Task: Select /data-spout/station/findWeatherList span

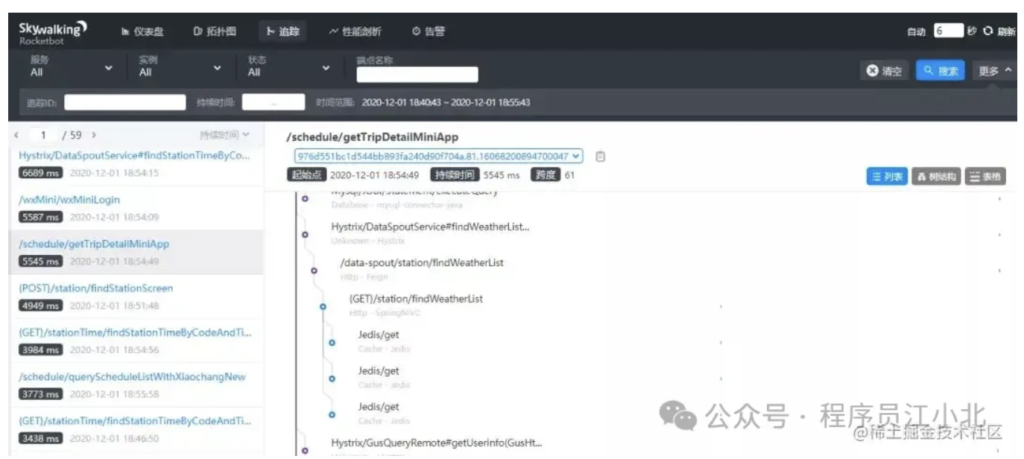Action: click(422, 262)
